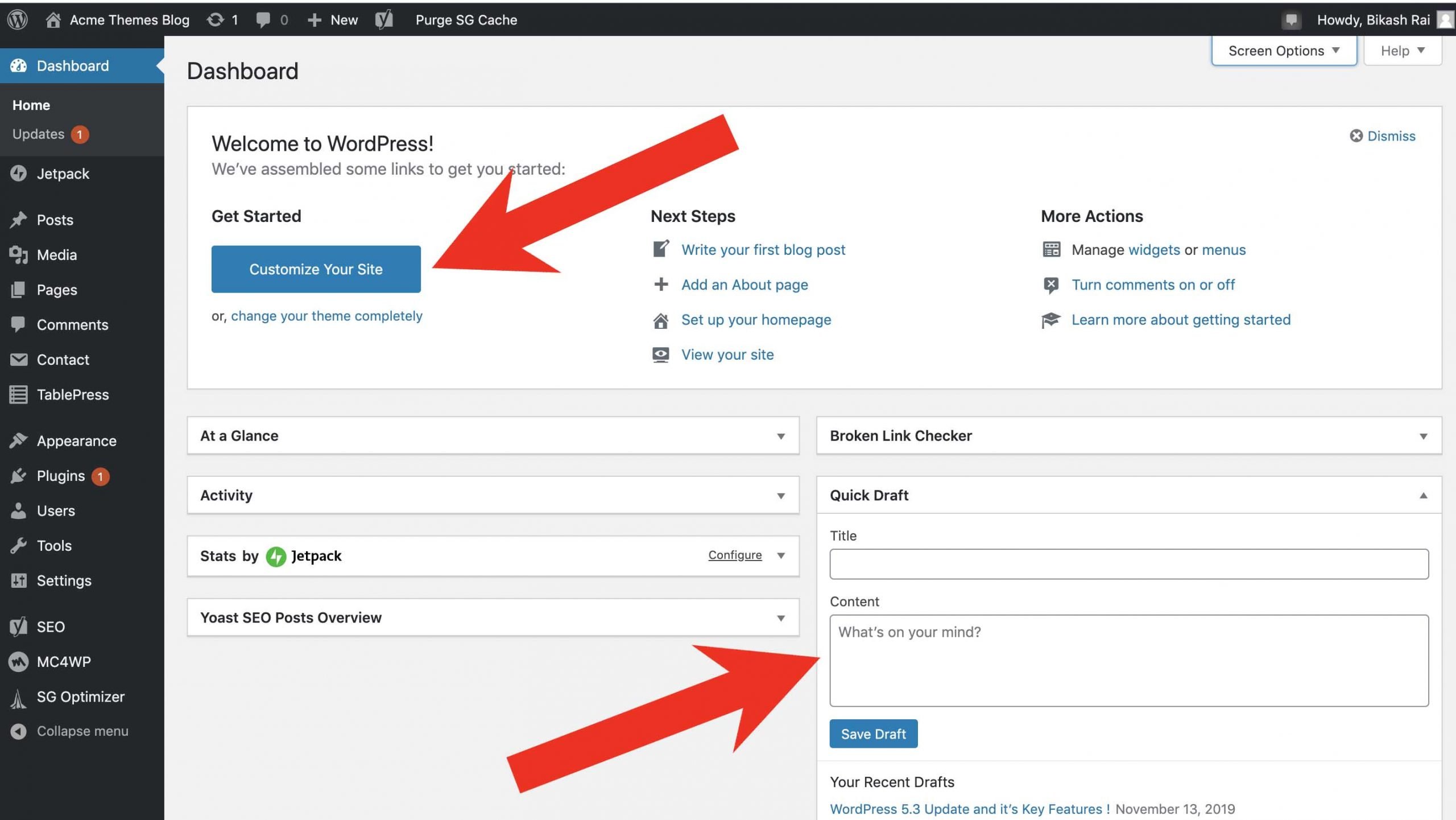Click the Users sidebar icon
Screen dimensions: 1456x820
coord(18,510)
